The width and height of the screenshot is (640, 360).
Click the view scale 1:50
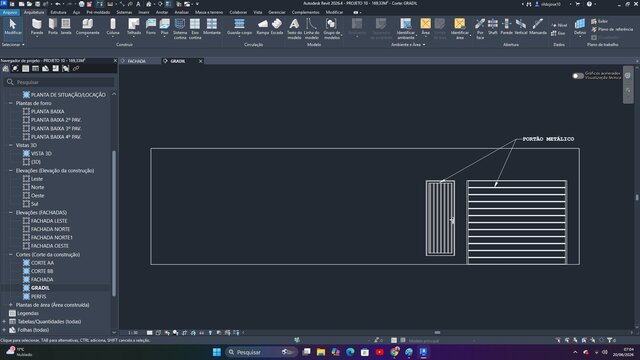tap(133, 333)
